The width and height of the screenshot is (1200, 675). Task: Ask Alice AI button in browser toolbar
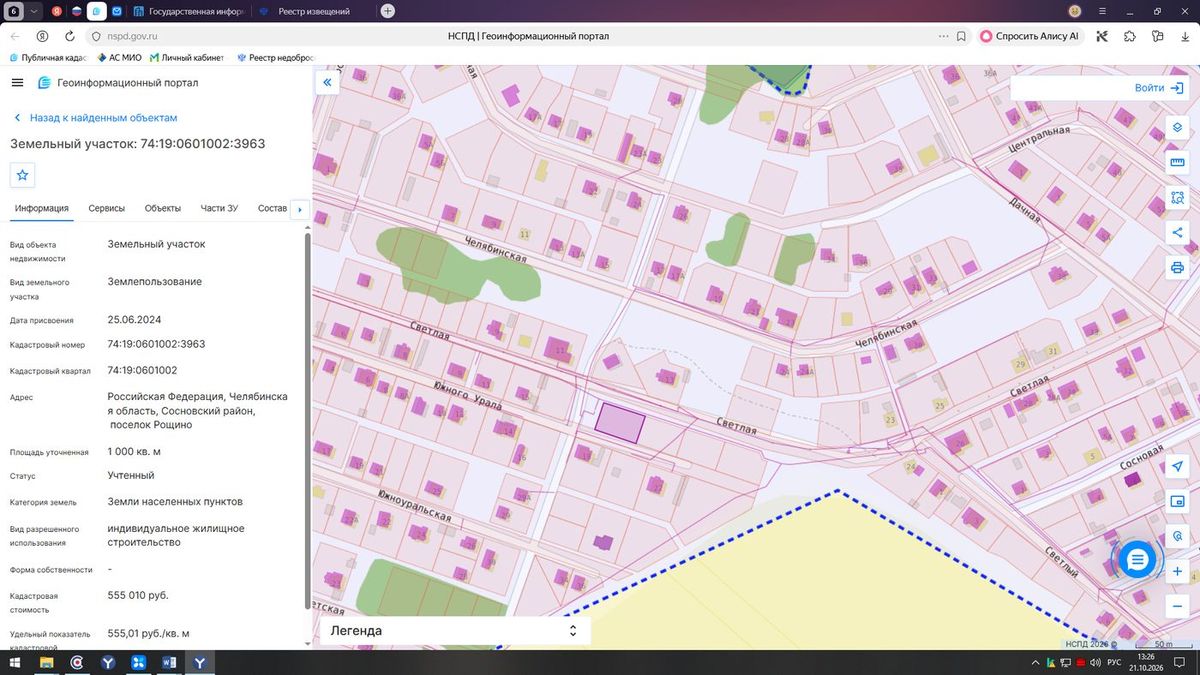(x=1030, y=36)
